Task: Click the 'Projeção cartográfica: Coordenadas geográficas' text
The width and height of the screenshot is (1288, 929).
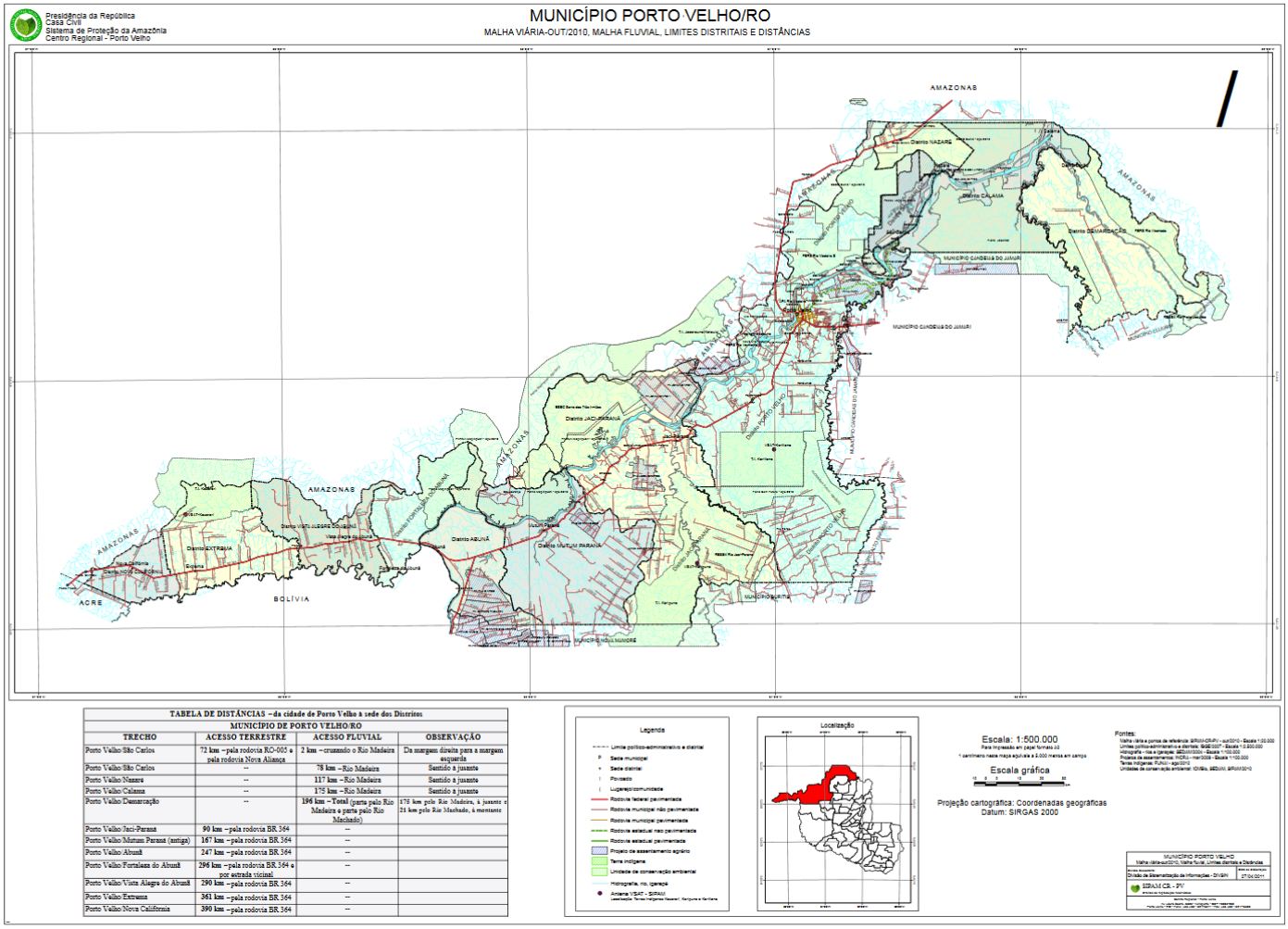Action: point(1021,803)
